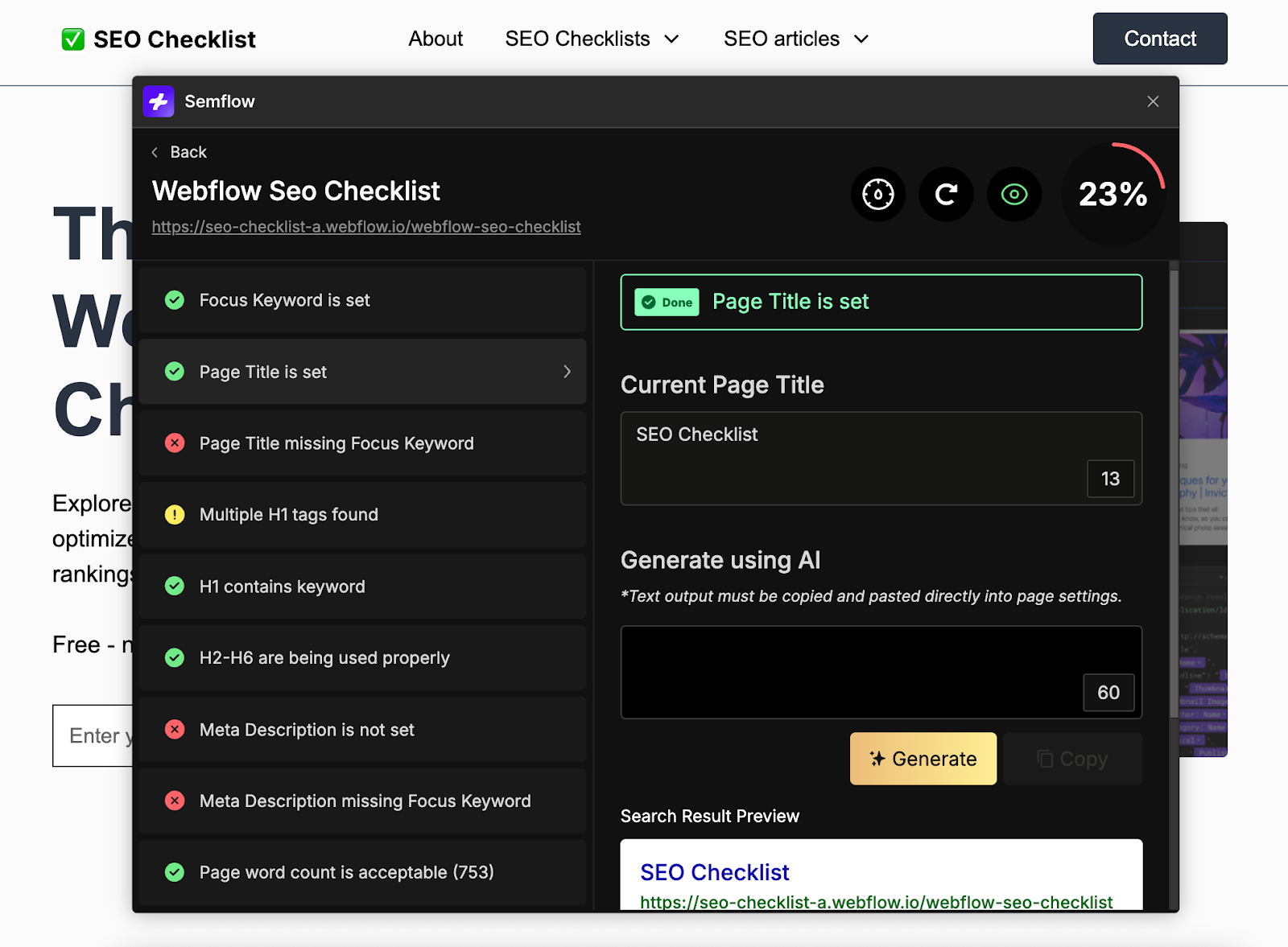1288x947 pixels.
Task: Open 'Multiple H1 tags found' item
Action: (362, 515)
